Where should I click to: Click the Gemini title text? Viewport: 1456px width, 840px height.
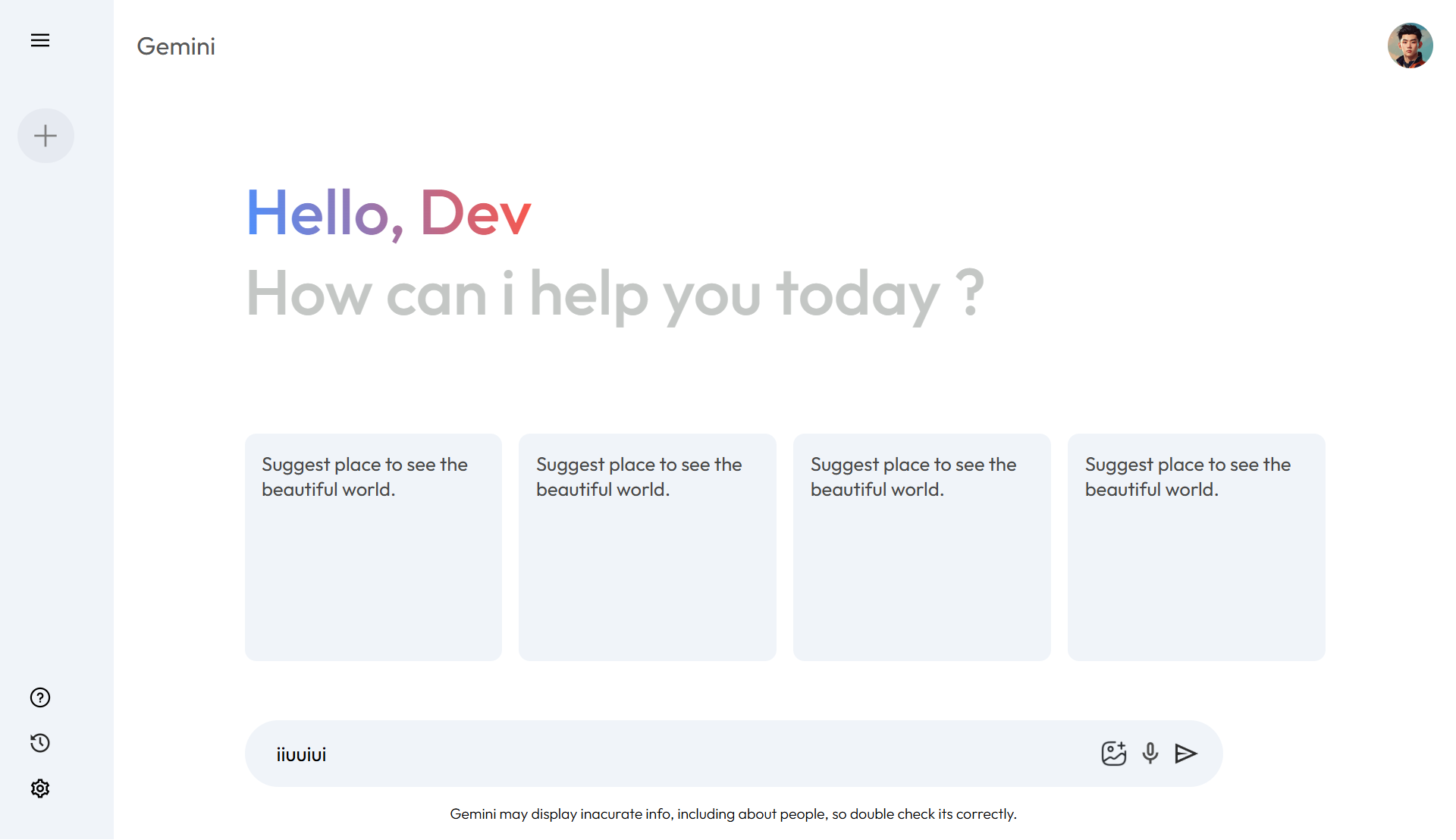[176, 46]
